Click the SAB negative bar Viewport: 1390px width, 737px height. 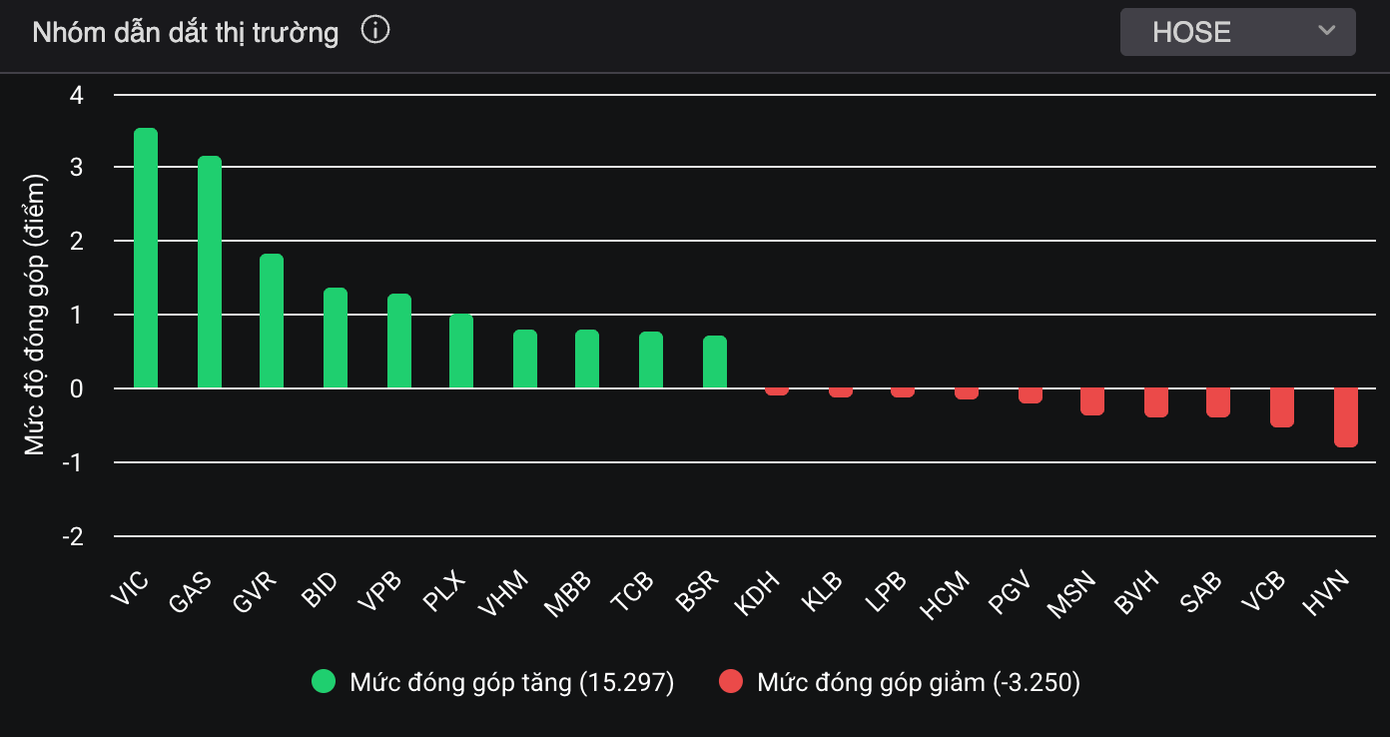click(x=1218, y=402)
